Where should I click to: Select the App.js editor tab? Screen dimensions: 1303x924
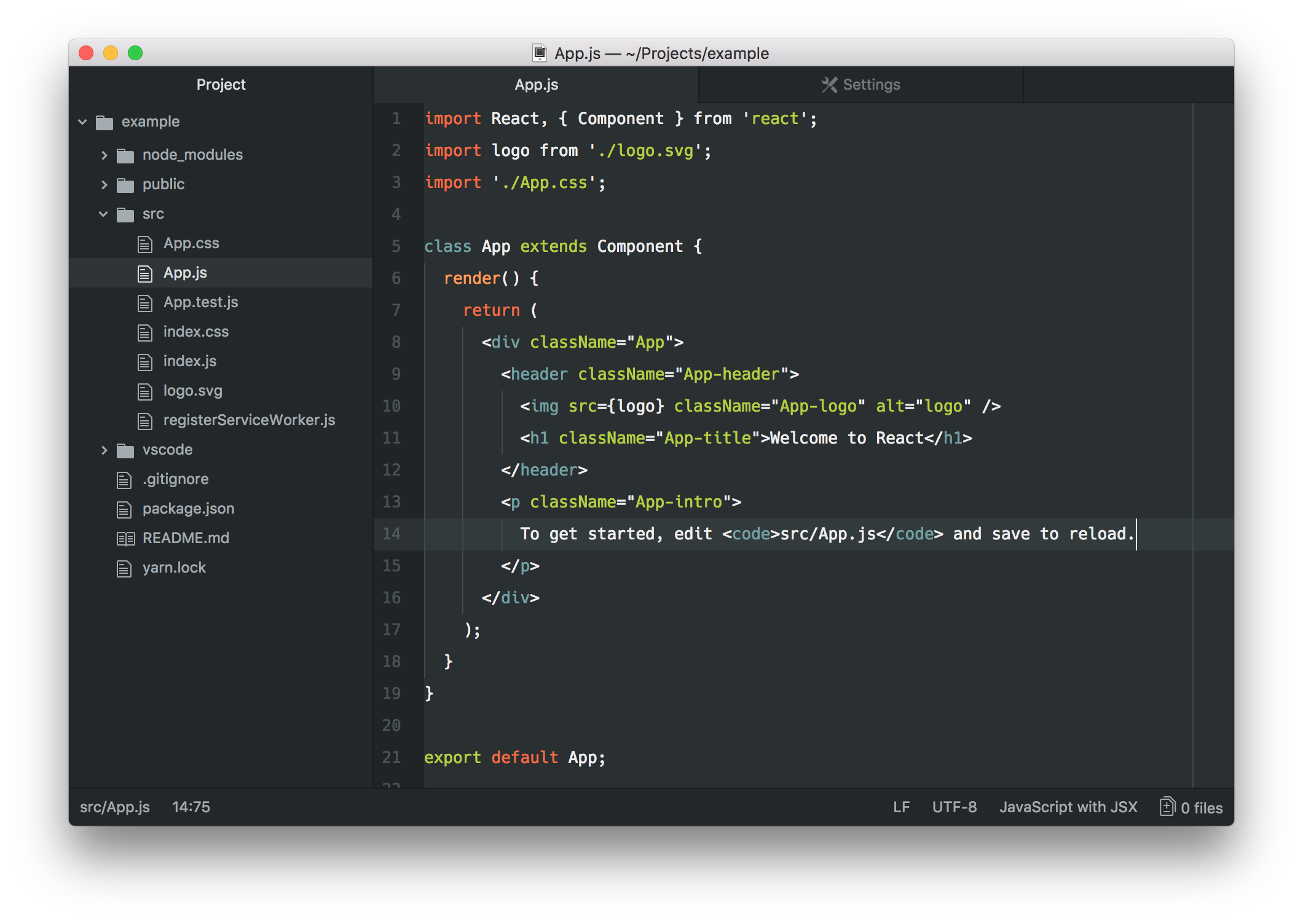click(x=536, y=85)
